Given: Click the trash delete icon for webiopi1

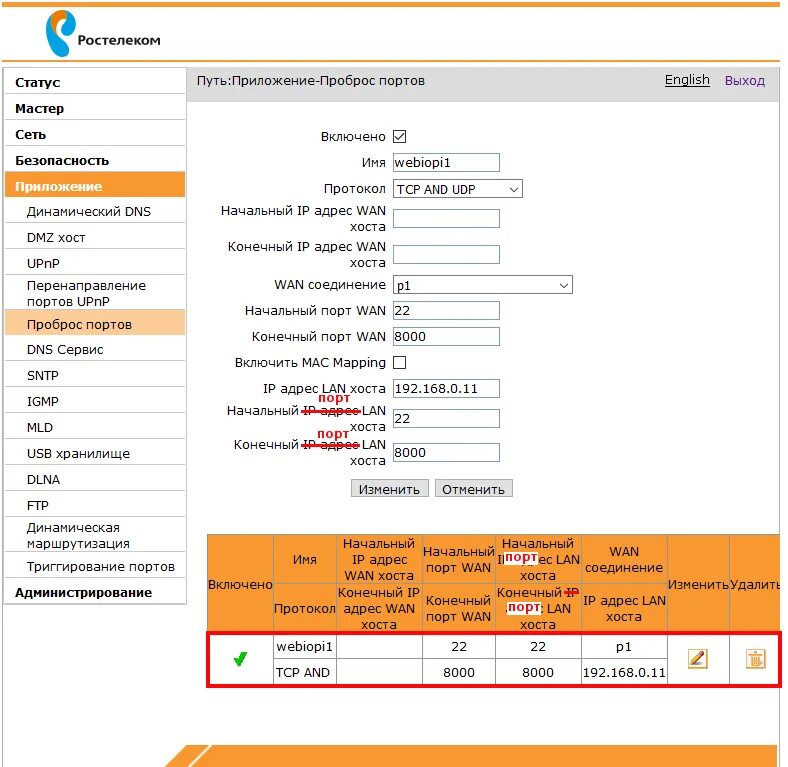Looking at the screenshot, I should (x=755, y=658).
